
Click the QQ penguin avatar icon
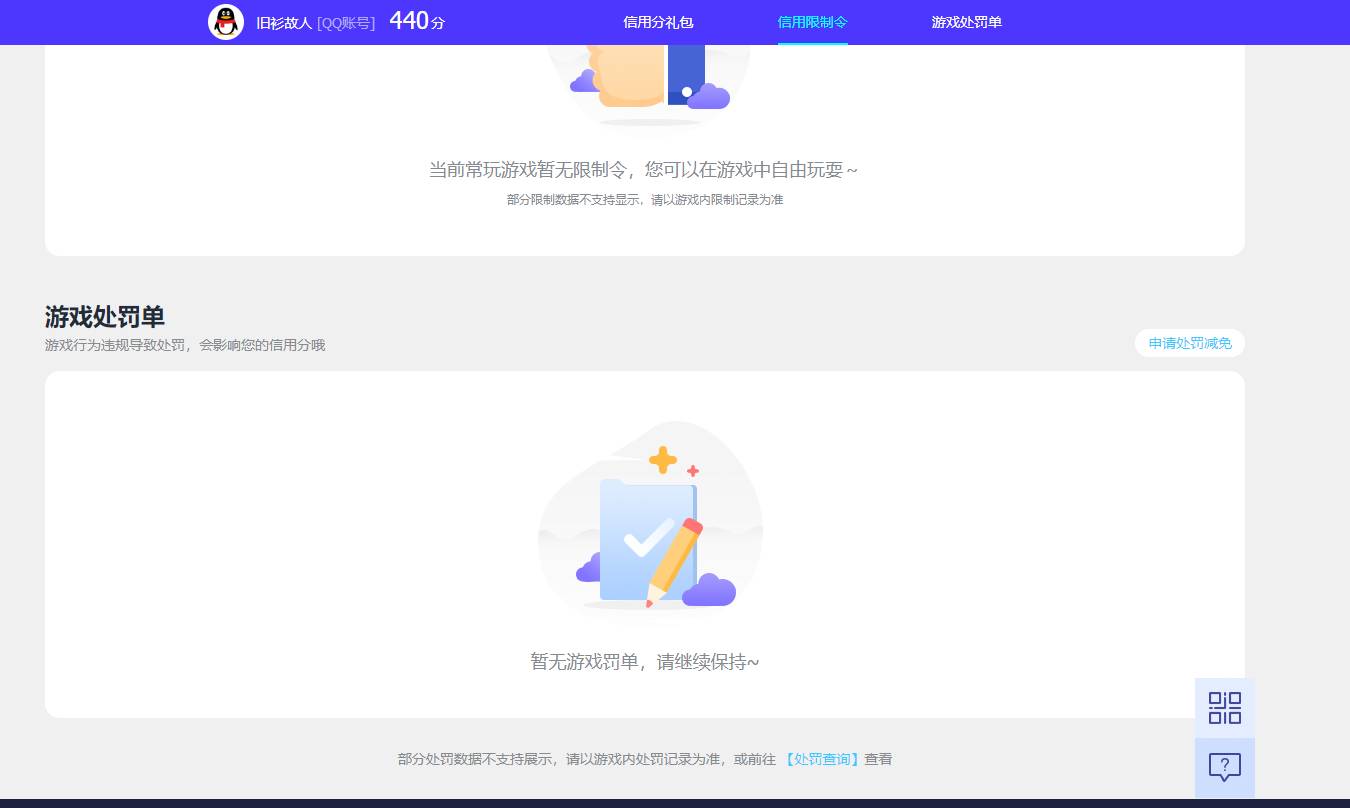click(226, 21)
